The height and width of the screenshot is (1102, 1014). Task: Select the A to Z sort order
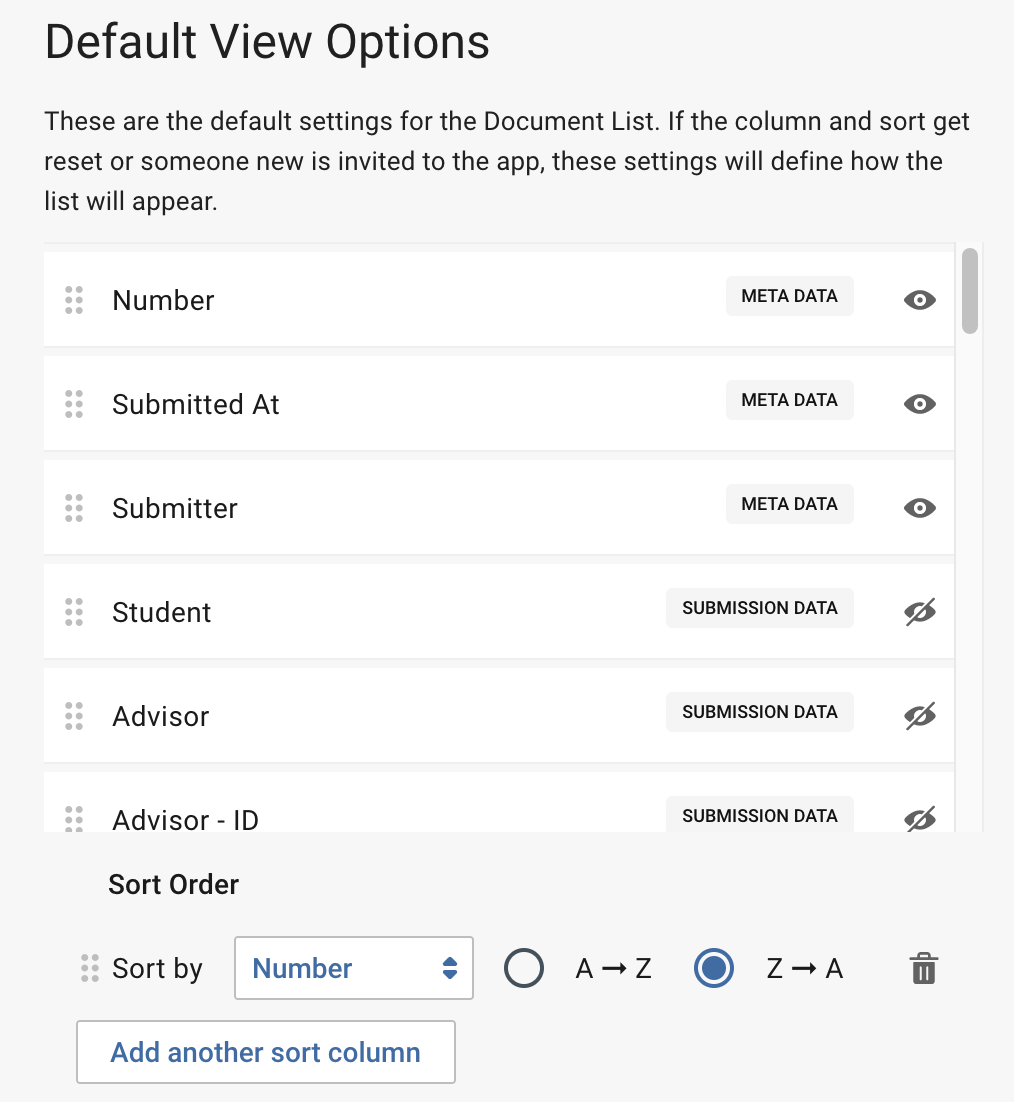(x=524, y=967)
